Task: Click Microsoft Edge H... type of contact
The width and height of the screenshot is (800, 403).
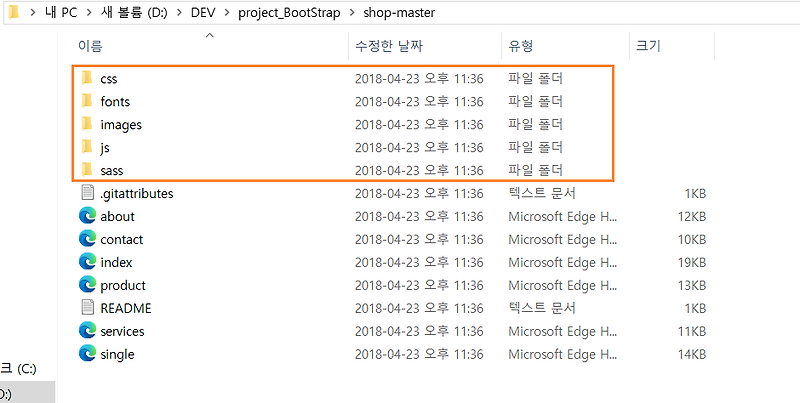Action: click(x=563, y=239)
